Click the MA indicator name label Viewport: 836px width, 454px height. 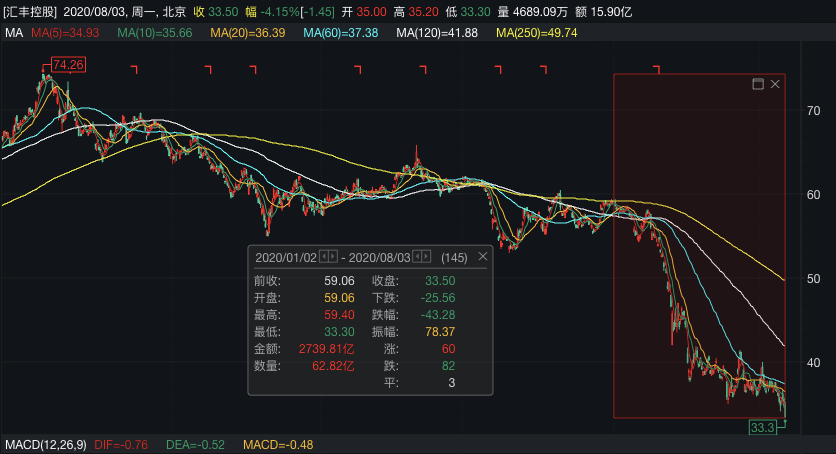[x=13, y=33]
